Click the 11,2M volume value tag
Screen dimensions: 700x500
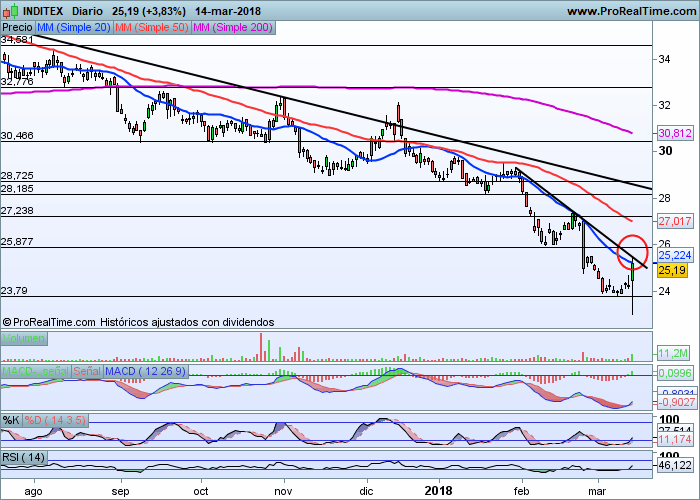click(x=673, y=354)
